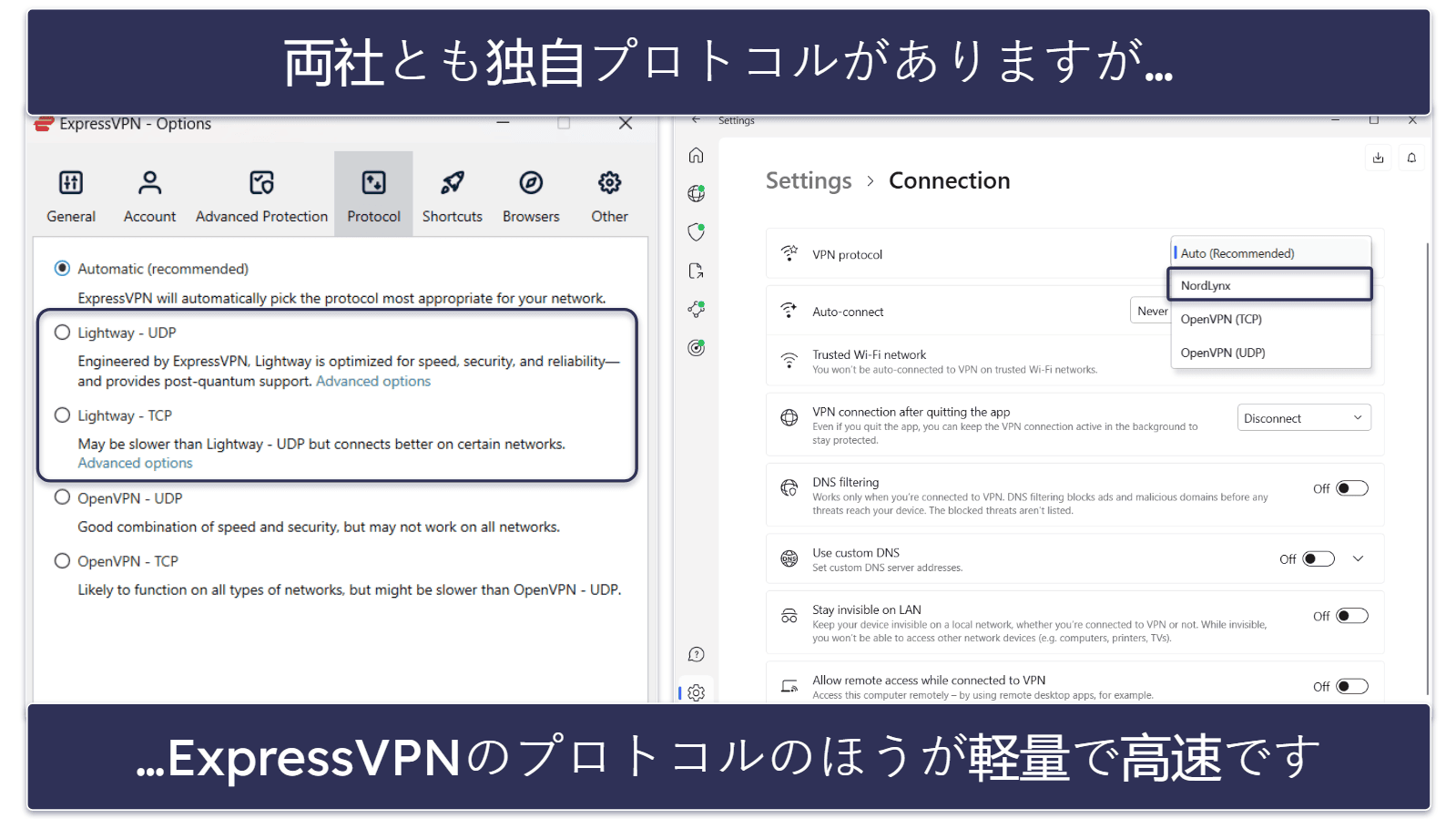Select the Protocol tab

pos(373,195)
